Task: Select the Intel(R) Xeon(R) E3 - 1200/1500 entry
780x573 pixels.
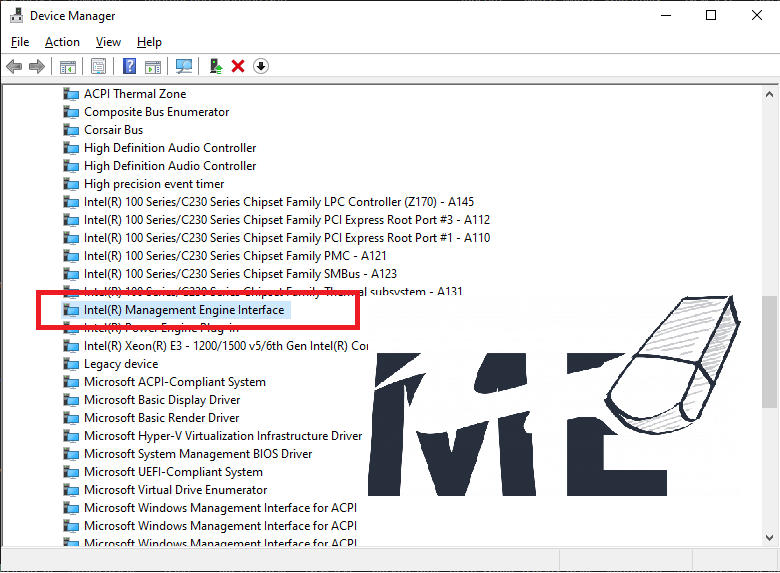Action: [226, 346]
